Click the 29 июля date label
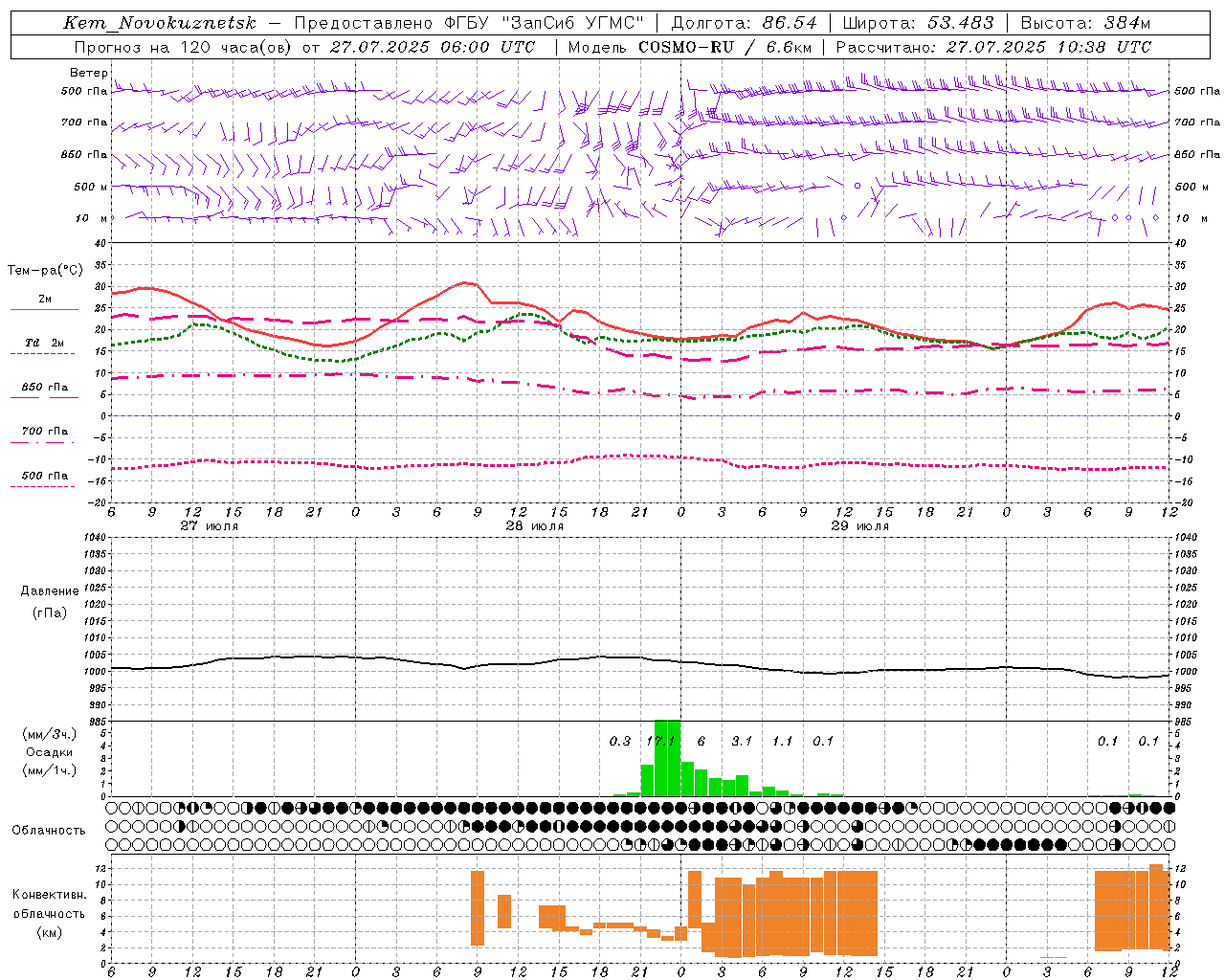1225x980 pixels. [859, 526]
